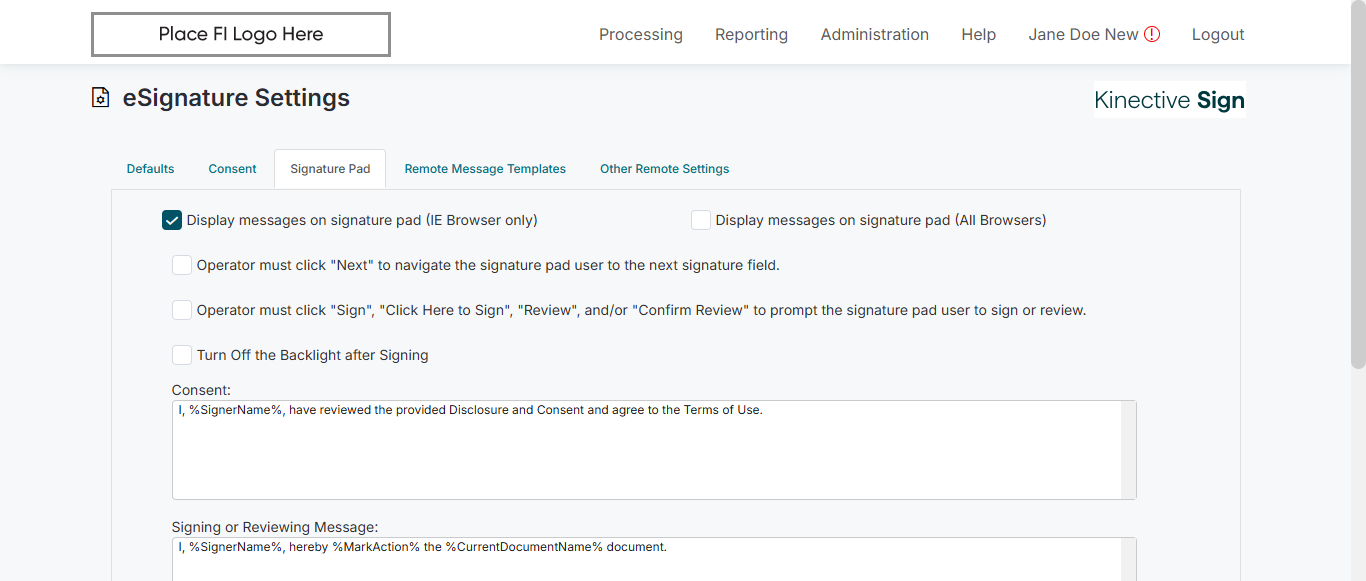
Task: Click the Logout link
Action: click(x=1218, y=34)
